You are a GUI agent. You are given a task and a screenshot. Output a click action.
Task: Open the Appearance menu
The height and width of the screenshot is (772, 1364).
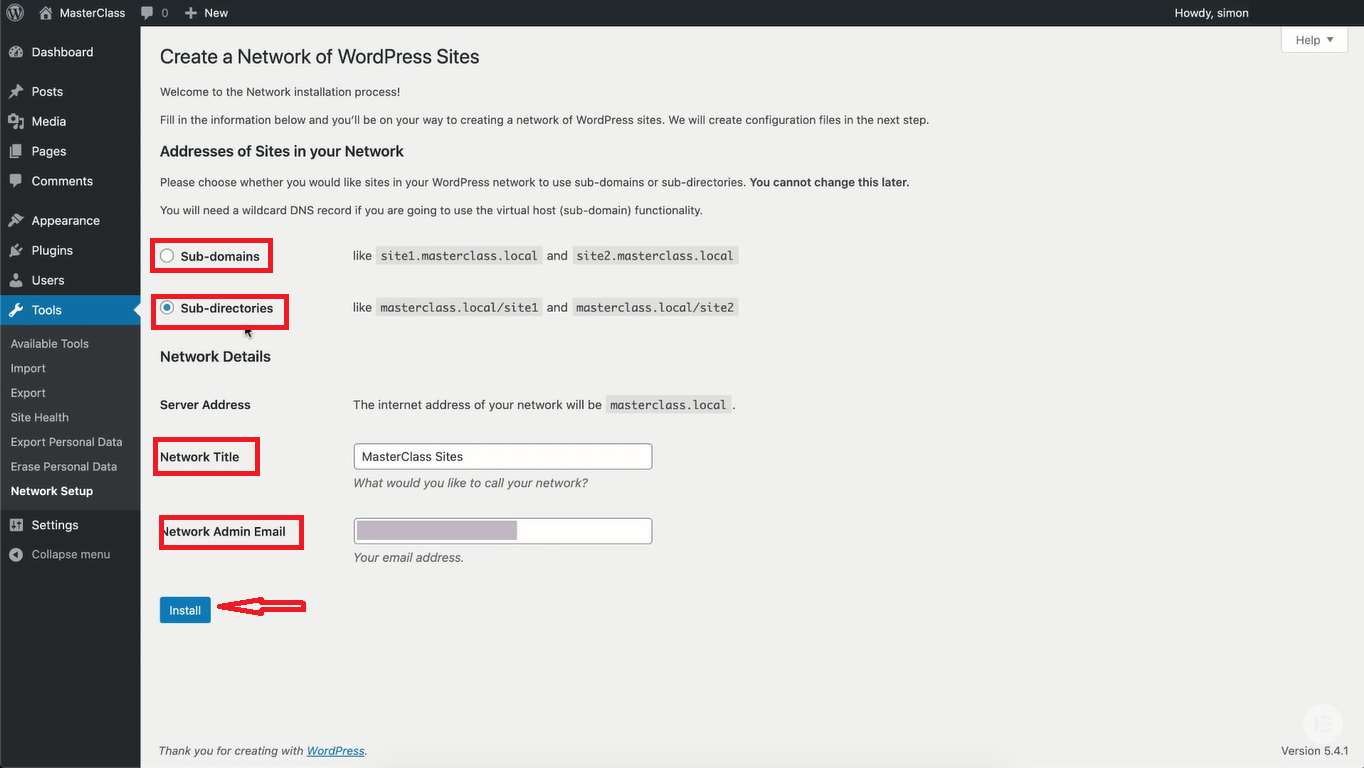coord(66,220)
